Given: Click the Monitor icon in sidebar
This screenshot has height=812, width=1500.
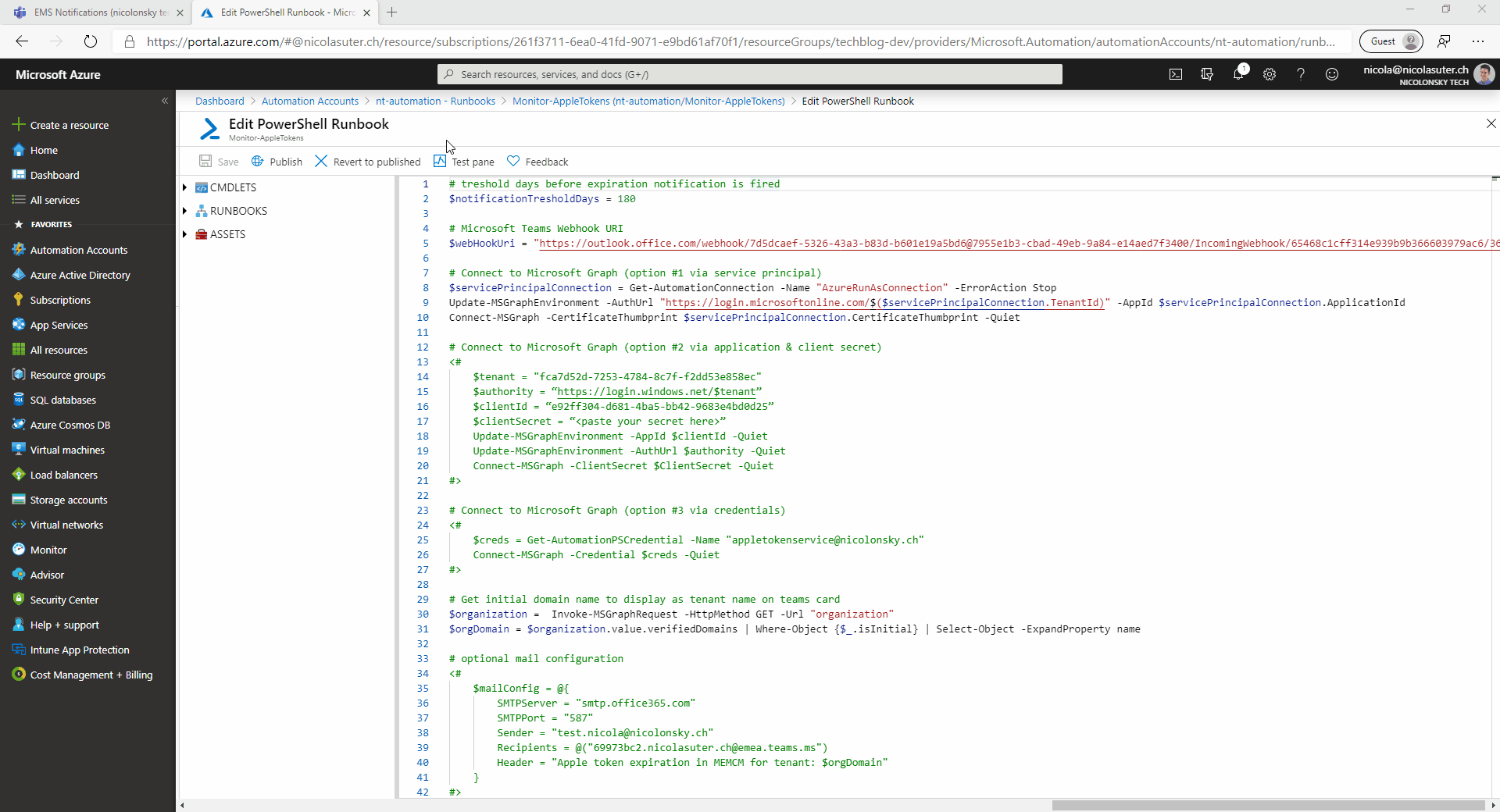Looking at the screenshot, I should (19, 550).
